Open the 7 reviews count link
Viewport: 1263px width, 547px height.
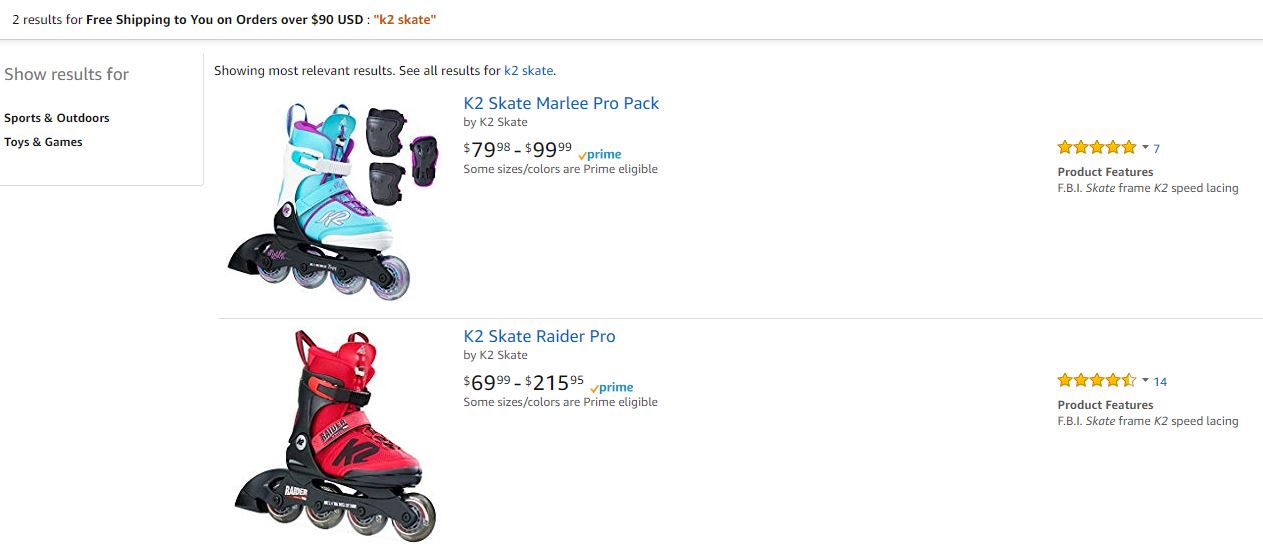(1157, 149)
